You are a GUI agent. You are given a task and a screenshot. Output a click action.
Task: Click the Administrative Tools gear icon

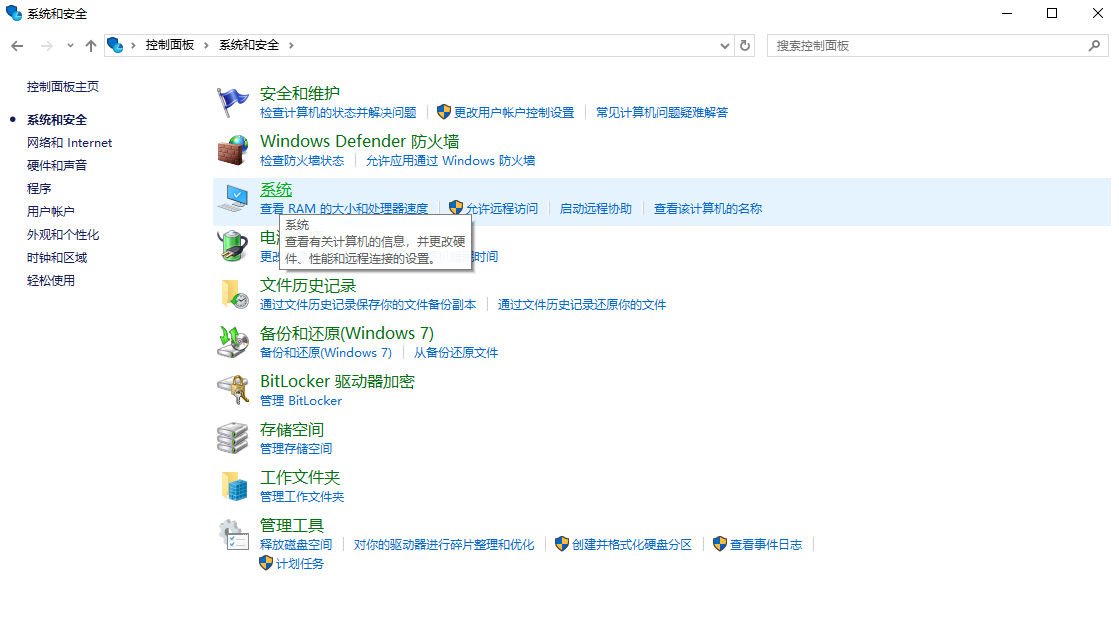click(232, 534)
